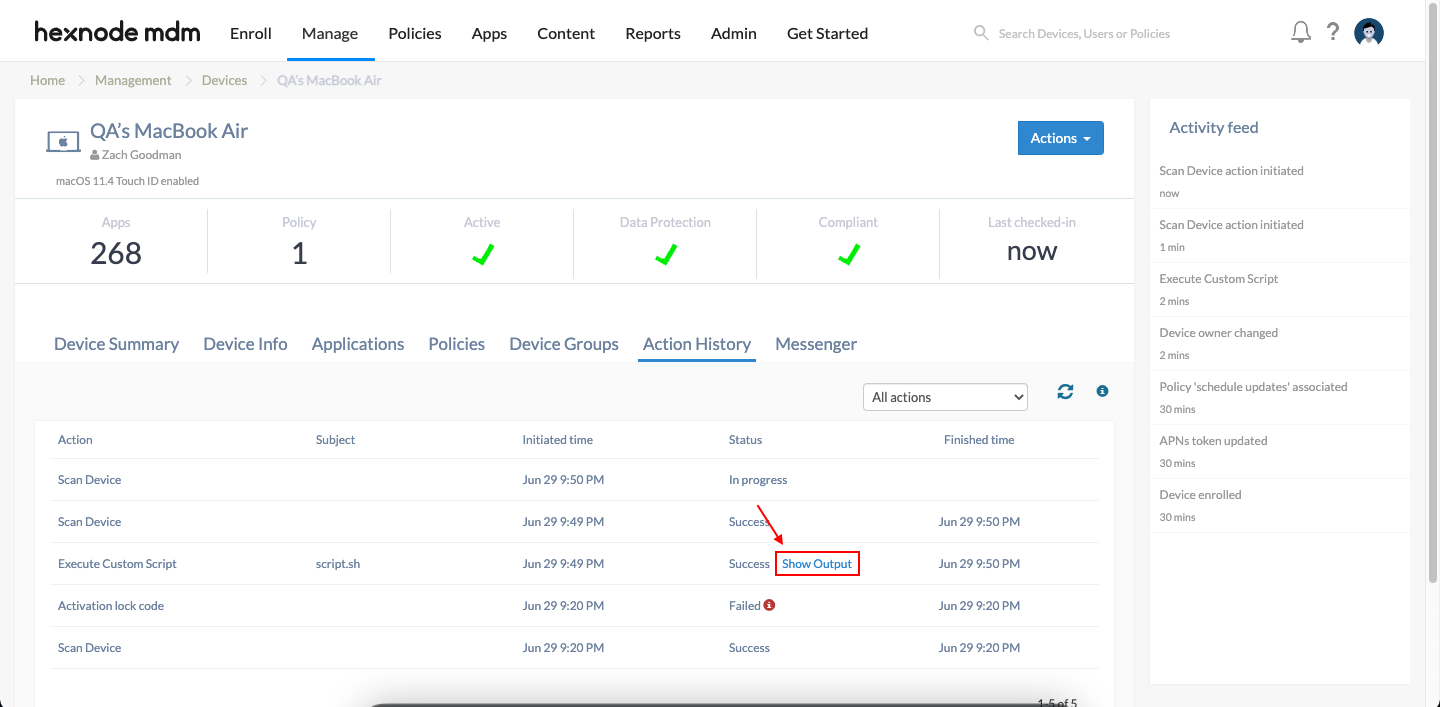Screen dimensions: 1440x707
Task: Click the Active green checkmark
Action: 482,256
